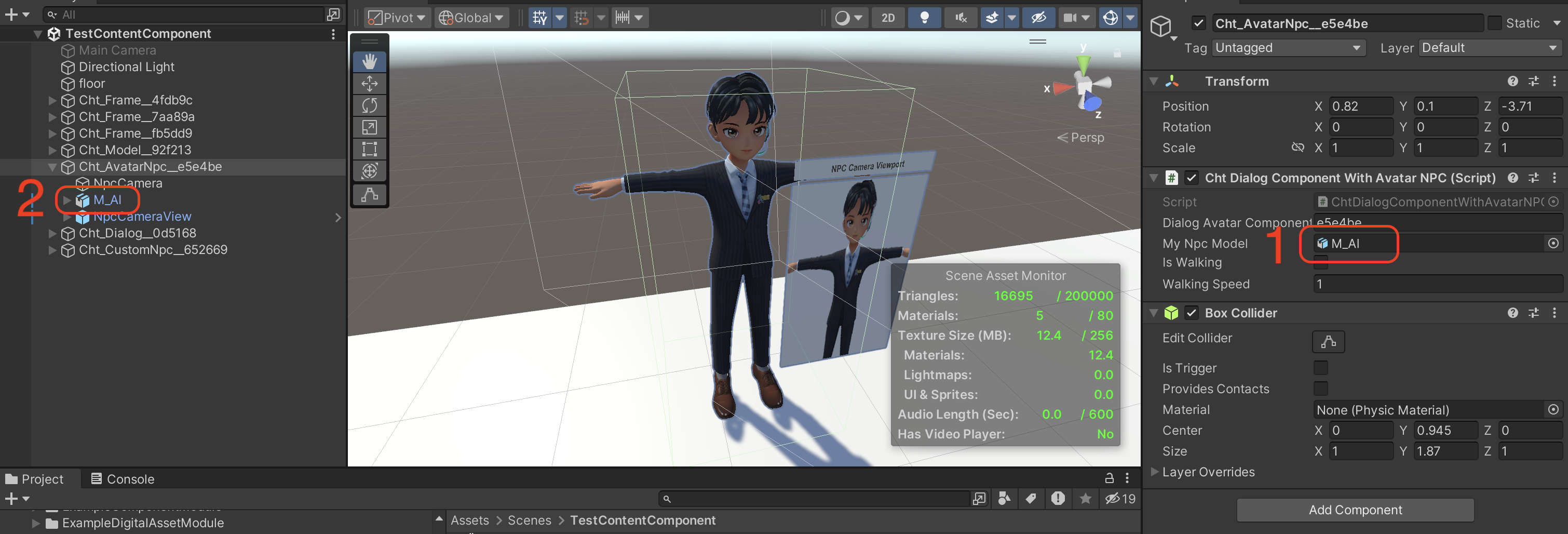The height and width of the screenshot is (534, 1568).
Task: Toggle scene view lighting
Action: coord(924,18)
